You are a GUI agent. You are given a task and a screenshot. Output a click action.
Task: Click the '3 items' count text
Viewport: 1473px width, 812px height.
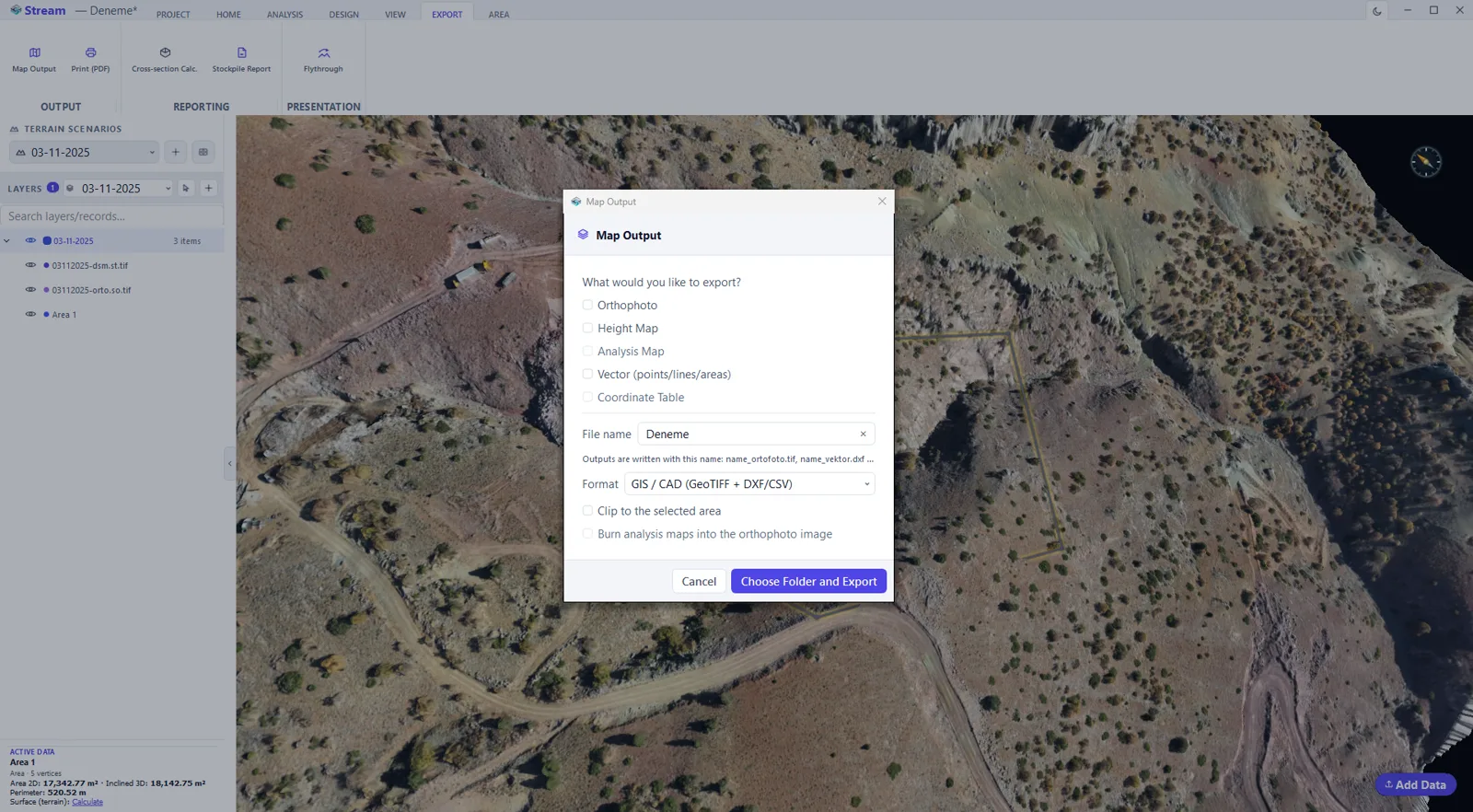[x=187, y=241]
